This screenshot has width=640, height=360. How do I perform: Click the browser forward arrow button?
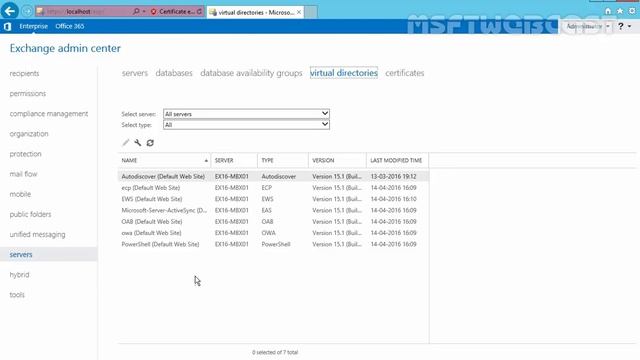(27, 11)
